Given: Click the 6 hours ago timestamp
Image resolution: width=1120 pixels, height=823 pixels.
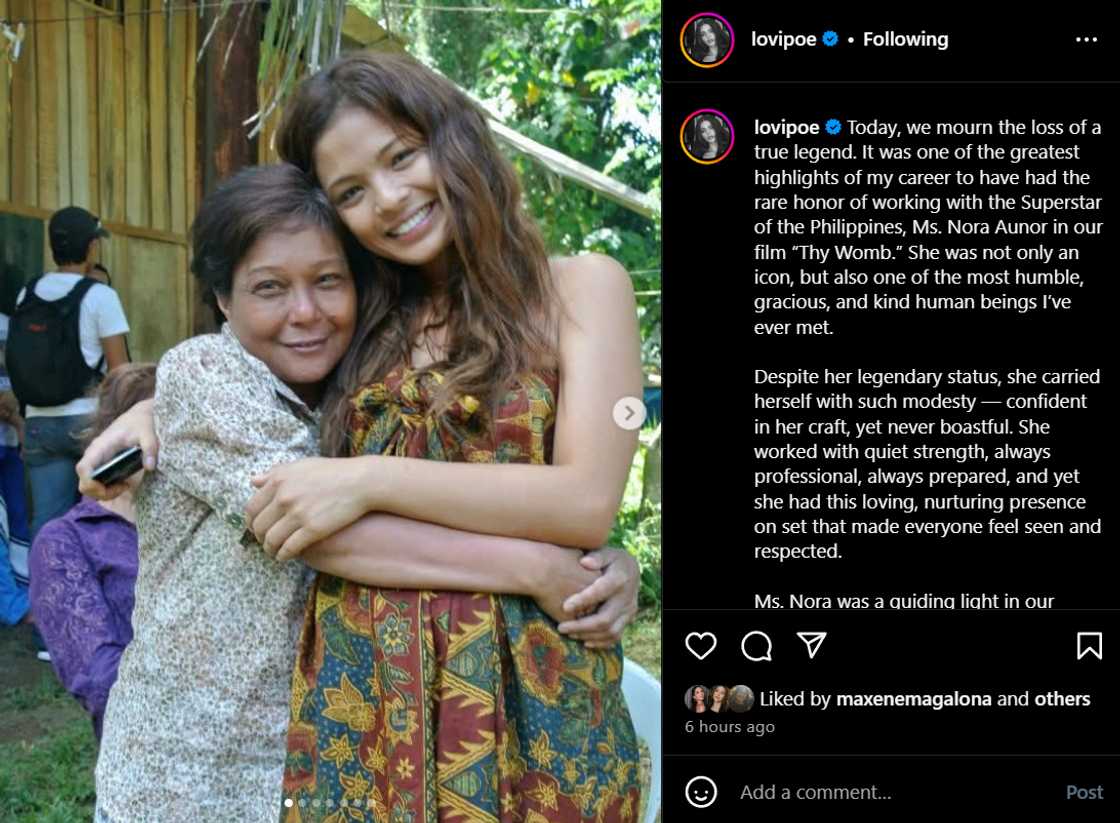Looking at the screenshot, I should tap(729, 727).
